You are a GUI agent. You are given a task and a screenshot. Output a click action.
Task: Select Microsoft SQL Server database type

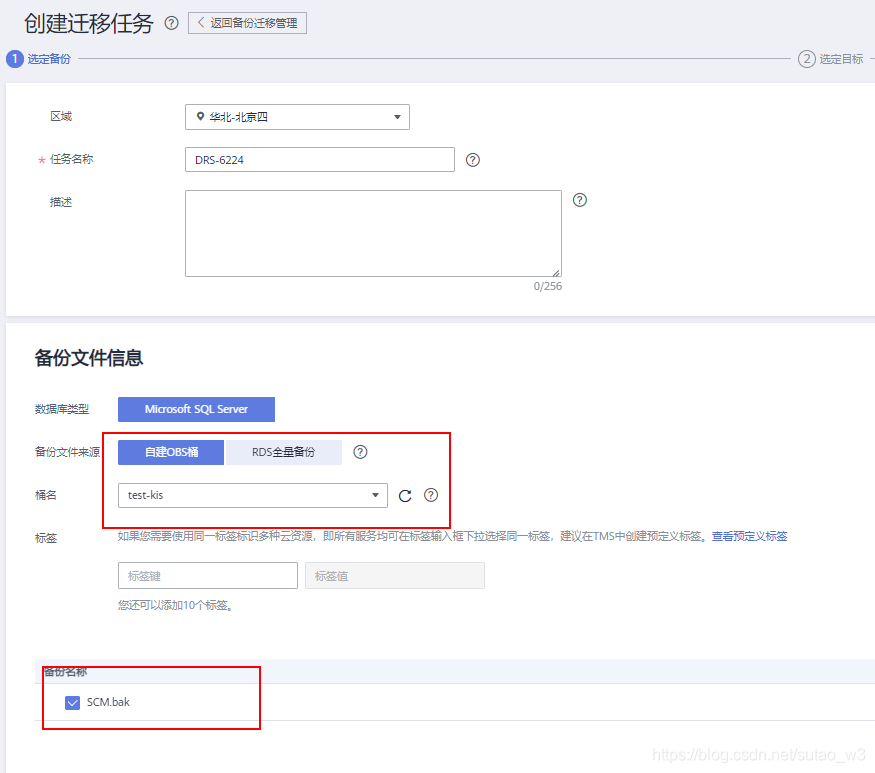[196, 409]
